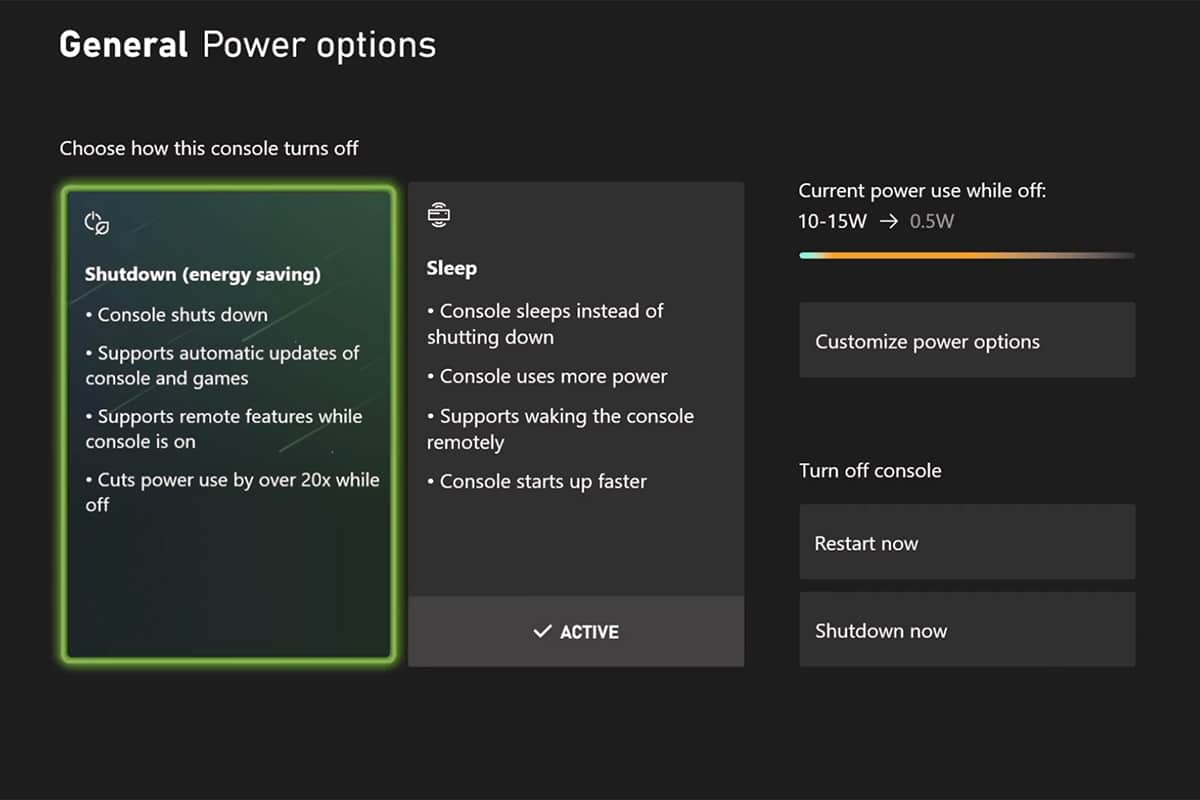Click the "Turn off console" section label
This screenshot has width=1200, height=800.
point(870,470)
